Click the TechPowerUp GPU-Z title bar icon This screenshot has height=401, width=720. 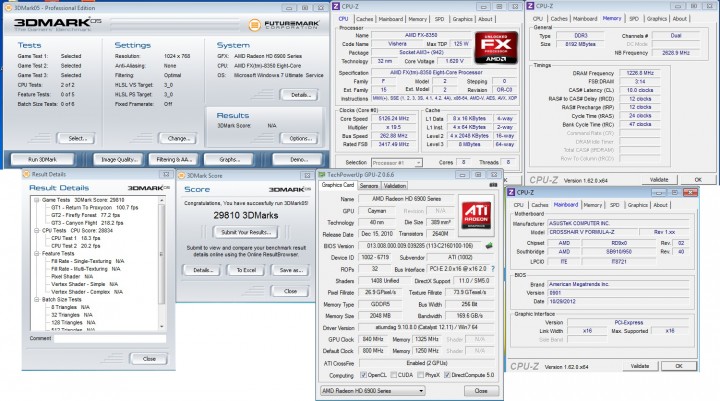click(322, 175)
